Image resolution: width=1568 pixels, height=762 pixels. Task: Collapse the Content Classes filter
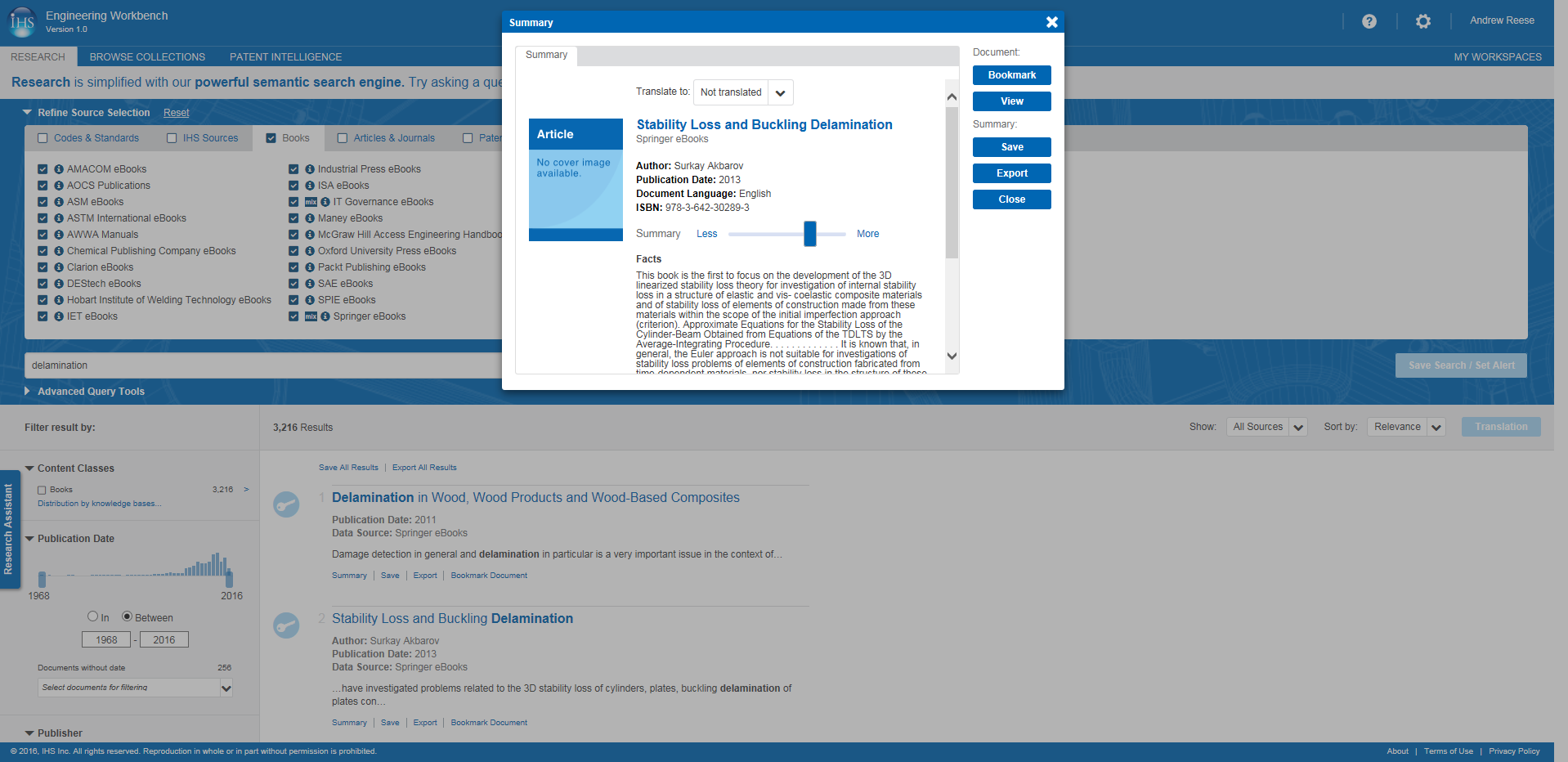click(x=29, y=468)
